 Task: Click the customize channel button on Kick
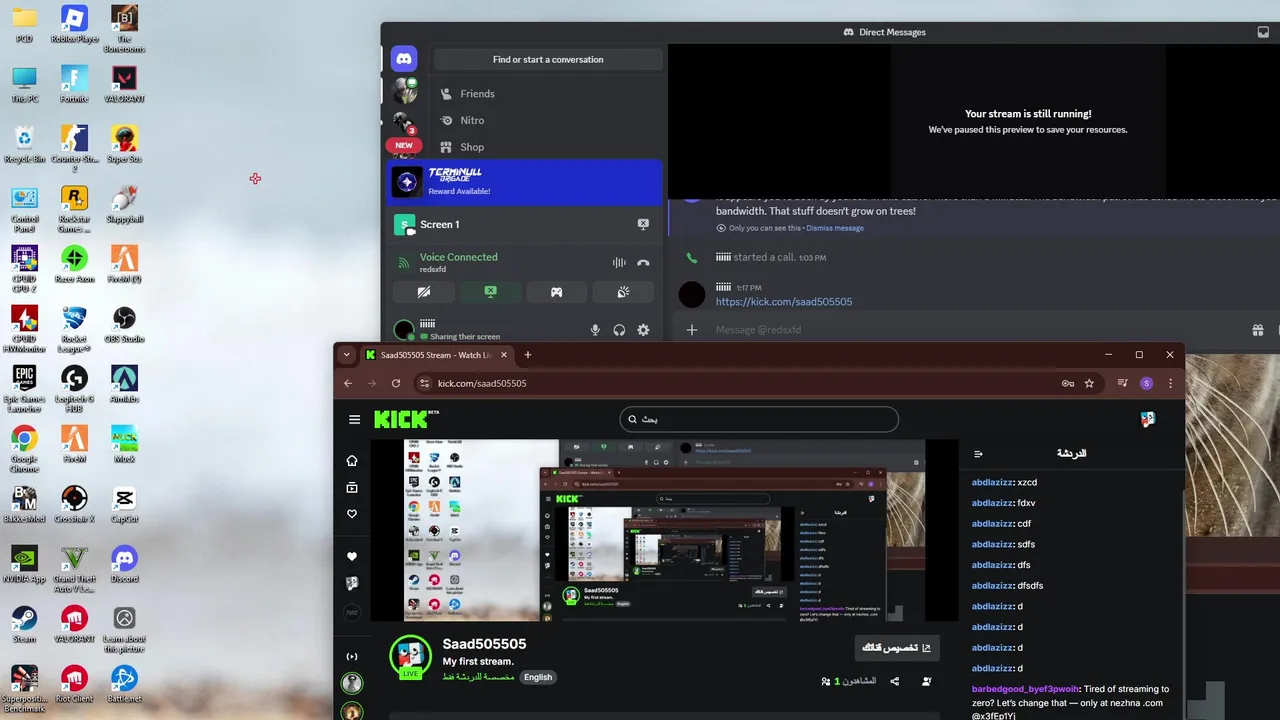pyautogui.click(x=897, y=648)
